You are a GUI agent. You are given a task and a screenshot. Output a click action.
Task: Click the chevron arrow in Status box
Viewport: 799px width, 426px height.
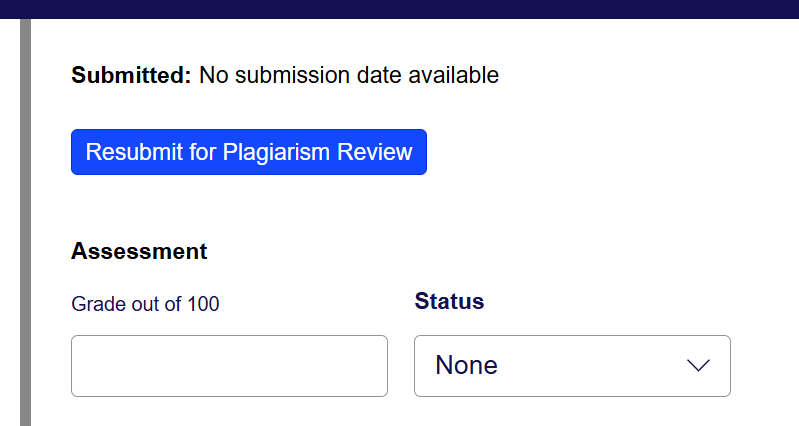pos(698,365)
